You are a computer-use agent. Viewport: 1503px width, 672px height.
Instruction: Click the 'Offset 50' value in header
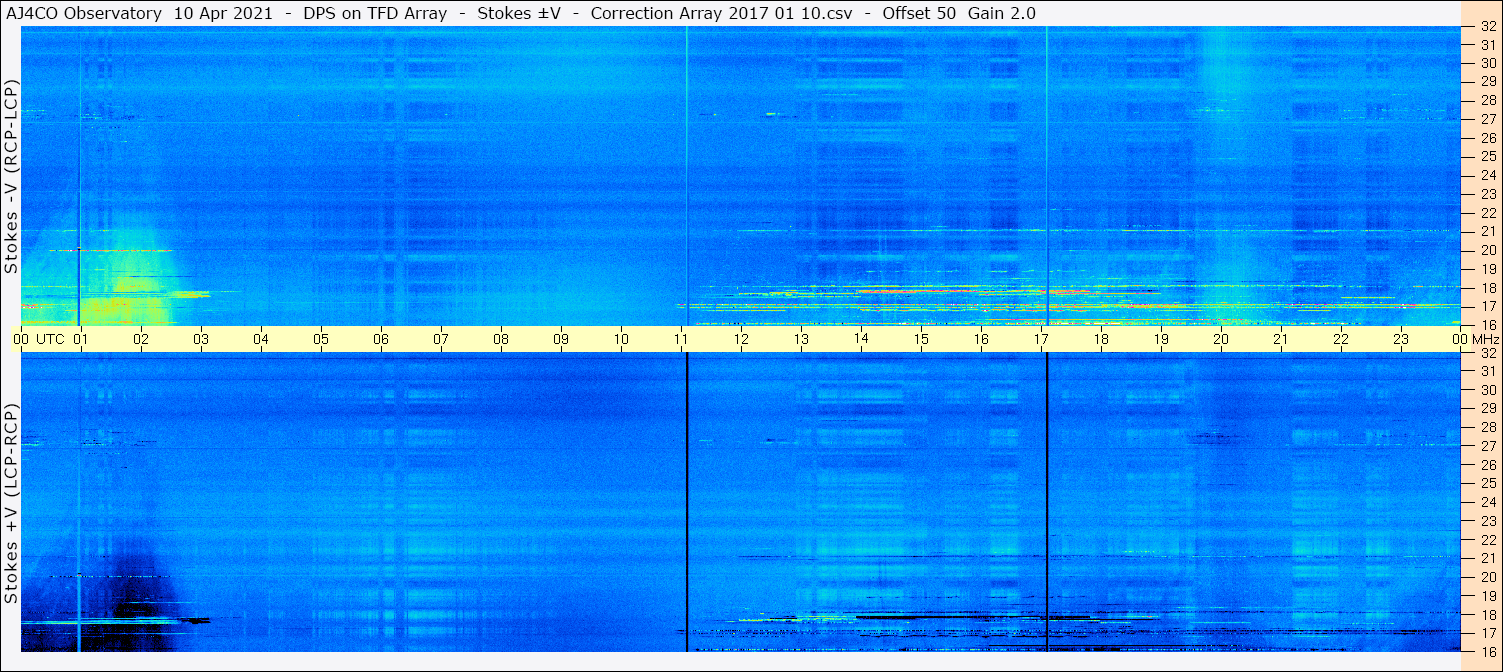[x=920, y=13]
